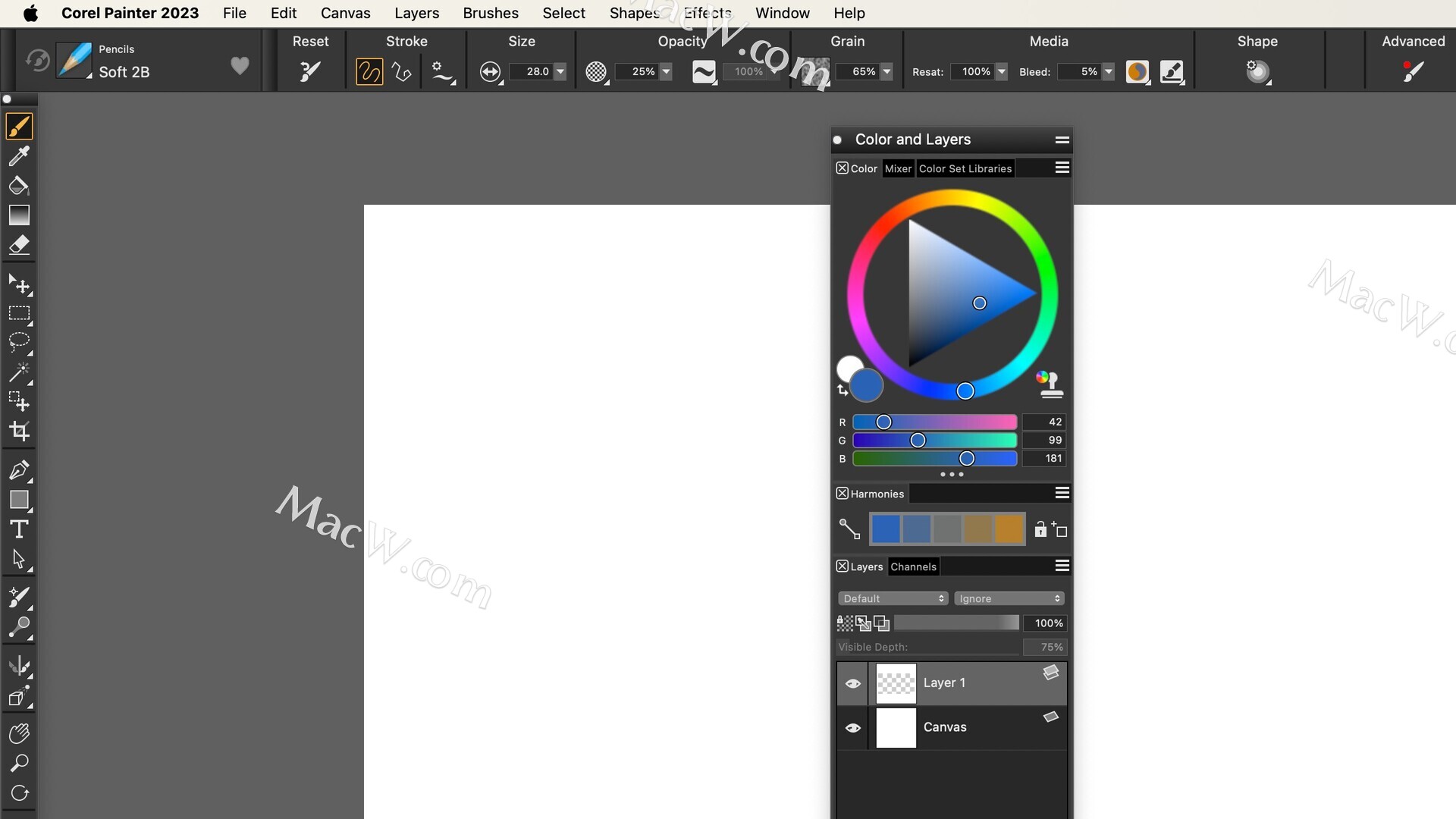Switch to Color Set Libraries tab
Screen dimensions: 1456x819
[965, 168]
